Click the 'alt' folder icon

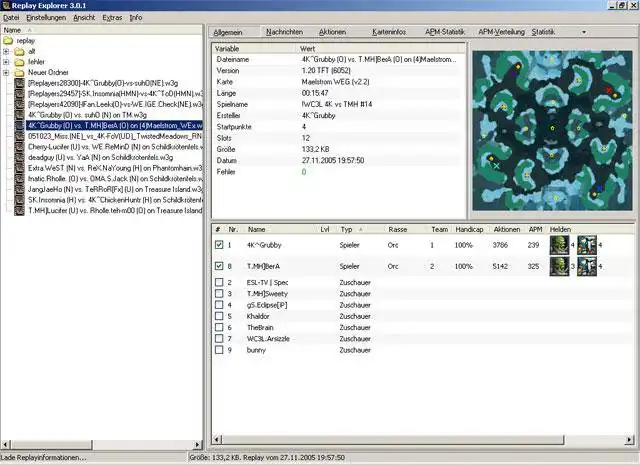point(19,51)
